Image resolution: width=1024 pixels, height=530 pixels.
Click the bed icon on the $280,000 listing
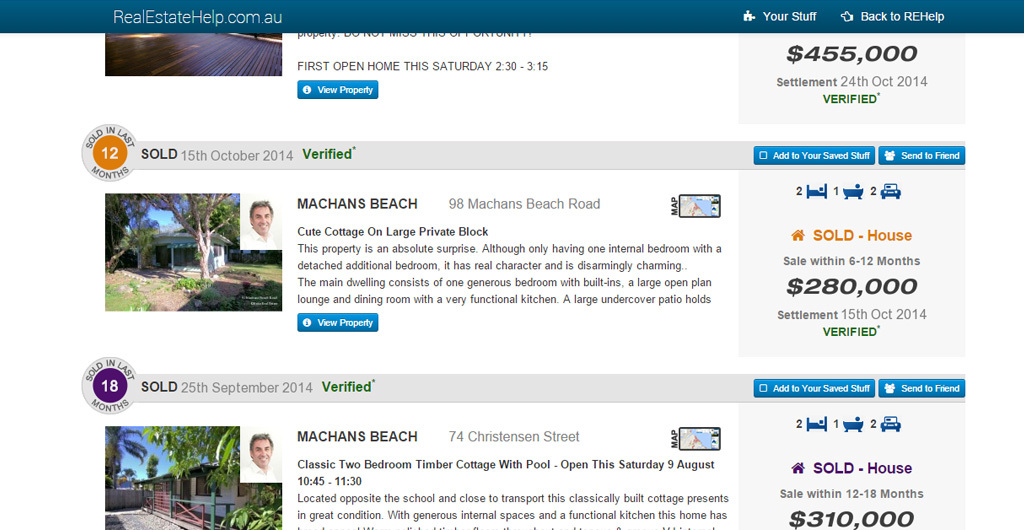[816, 192]
